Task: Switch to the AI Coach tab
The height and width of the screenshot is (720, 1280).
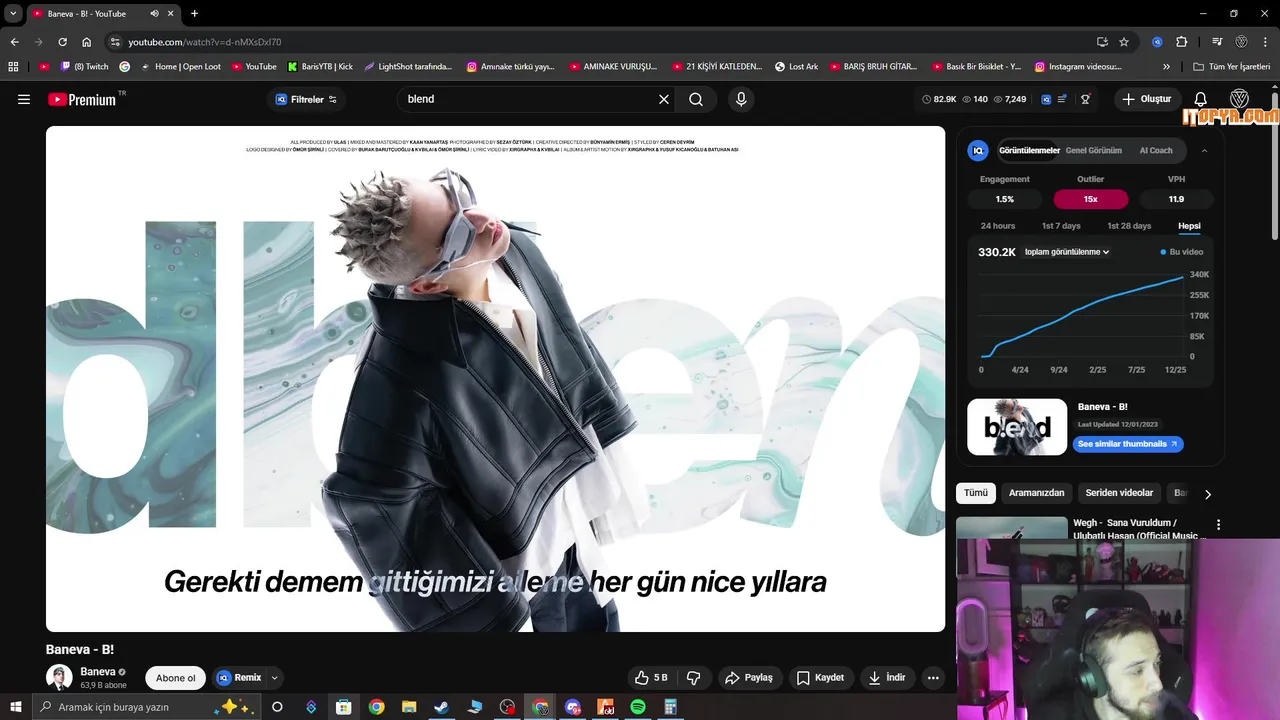Action: coord(1156,150)
